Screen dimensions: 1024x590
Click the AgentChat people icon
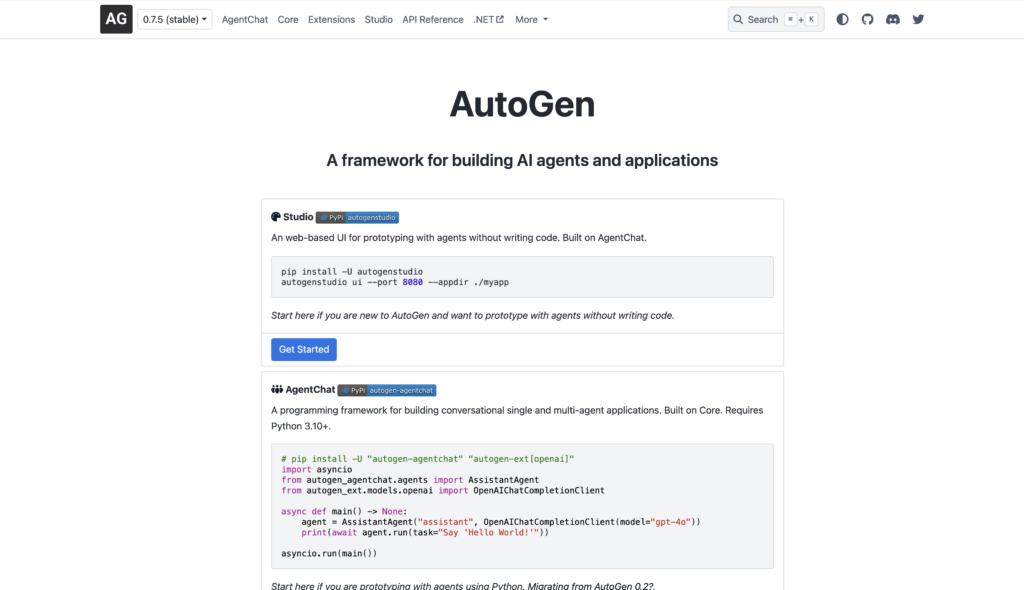click(x=277, y=389)
